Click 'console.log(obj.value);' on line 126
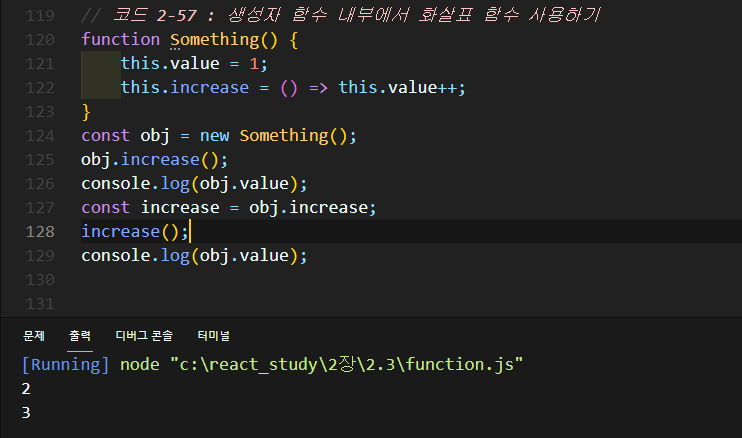This screenshot has width=742, height=438. click(194, 184)
